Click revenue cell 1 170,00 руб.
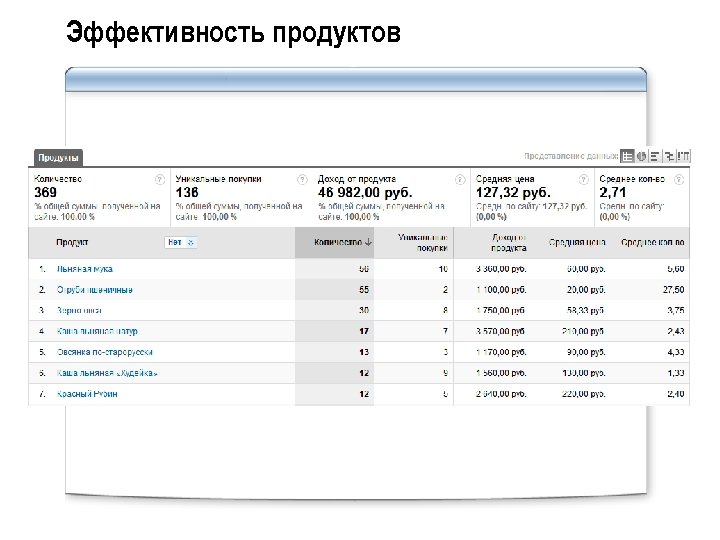Image resolution: width=720 pixels, height=540 pixels. tap(501, 352)
